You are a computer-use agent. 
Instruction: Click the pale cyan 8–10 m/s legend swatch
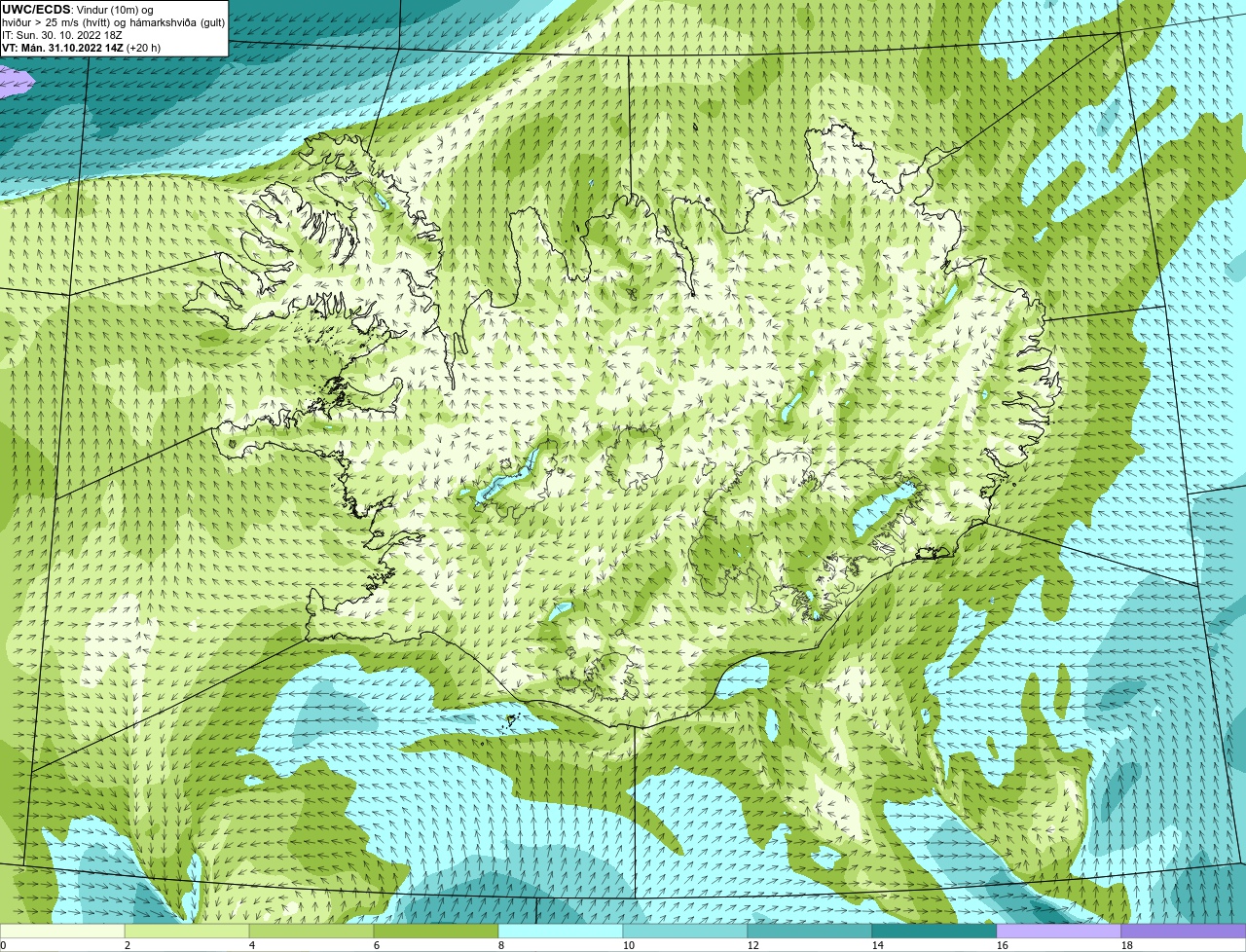coord(561,932)
